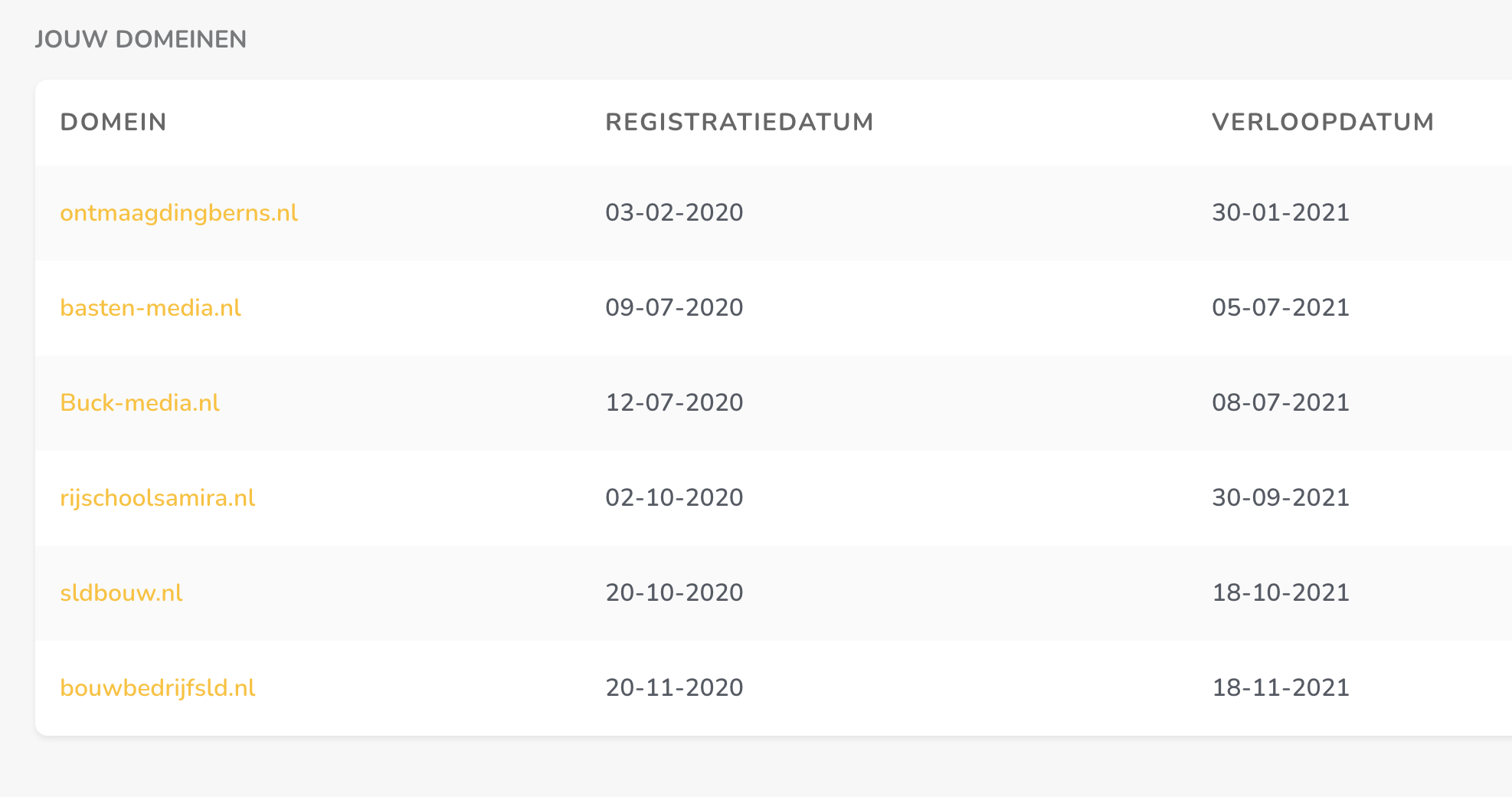Screen dimensions: 1512x797
Task: Click the Registratiedatum column header
Action: tap(739, 123)
